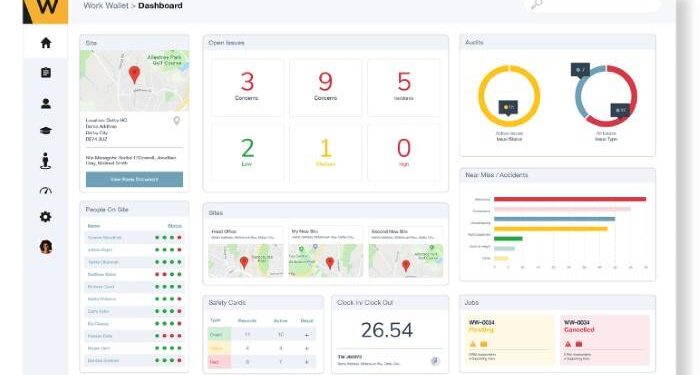Screen dimensions: 700x375
Task: Click the Name column header in People On Site
Action: (x=94, y=226)
